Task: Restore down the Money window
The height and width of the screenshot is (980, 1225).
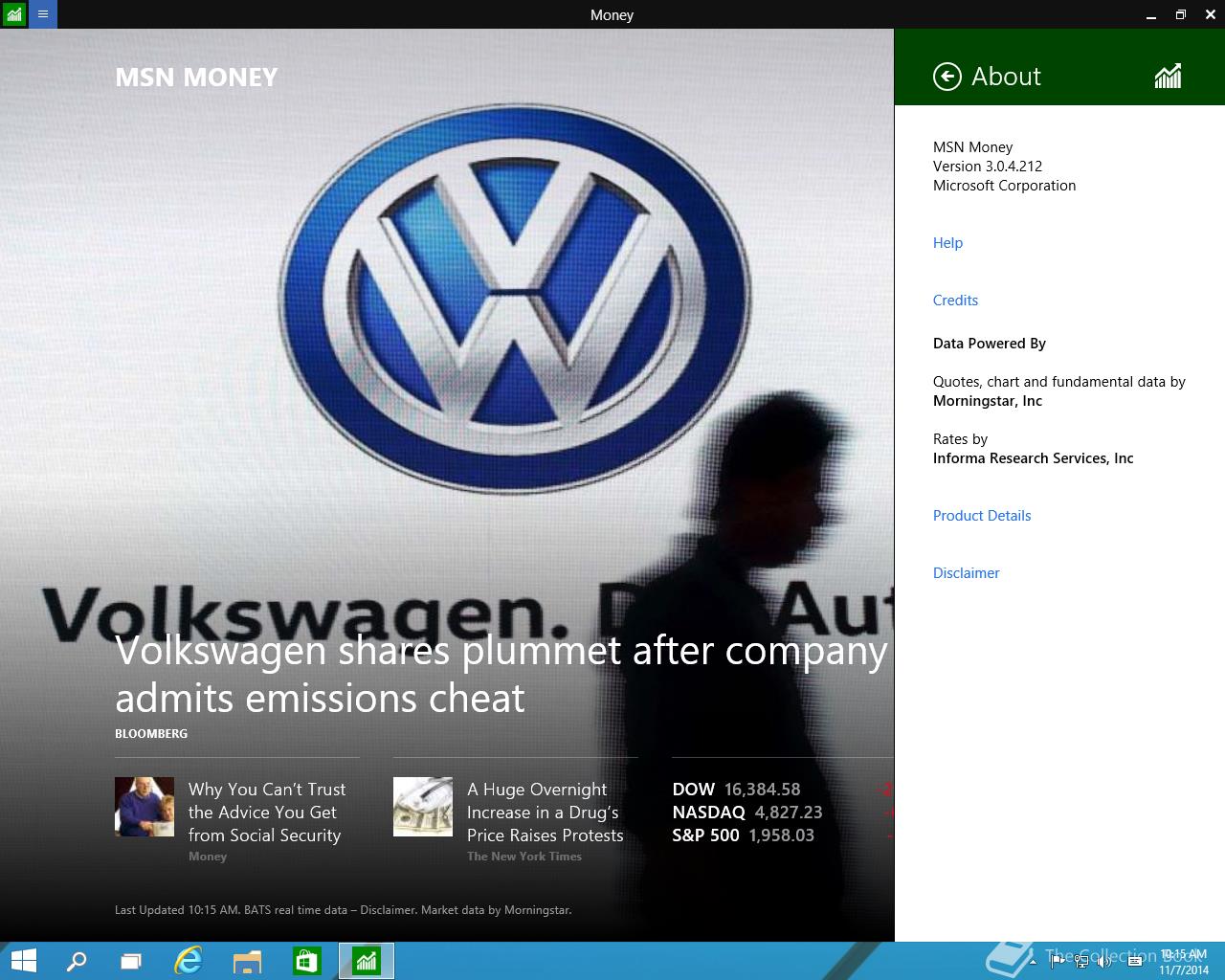Action: coord(1181,14)
